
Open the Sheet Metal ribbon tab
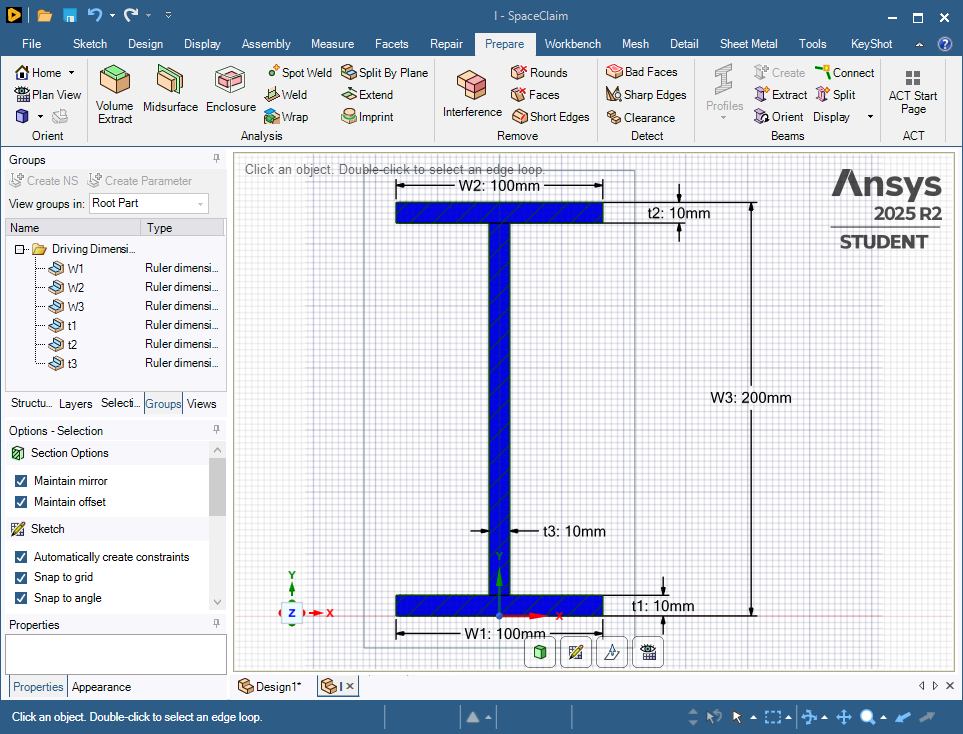point(748,44)
